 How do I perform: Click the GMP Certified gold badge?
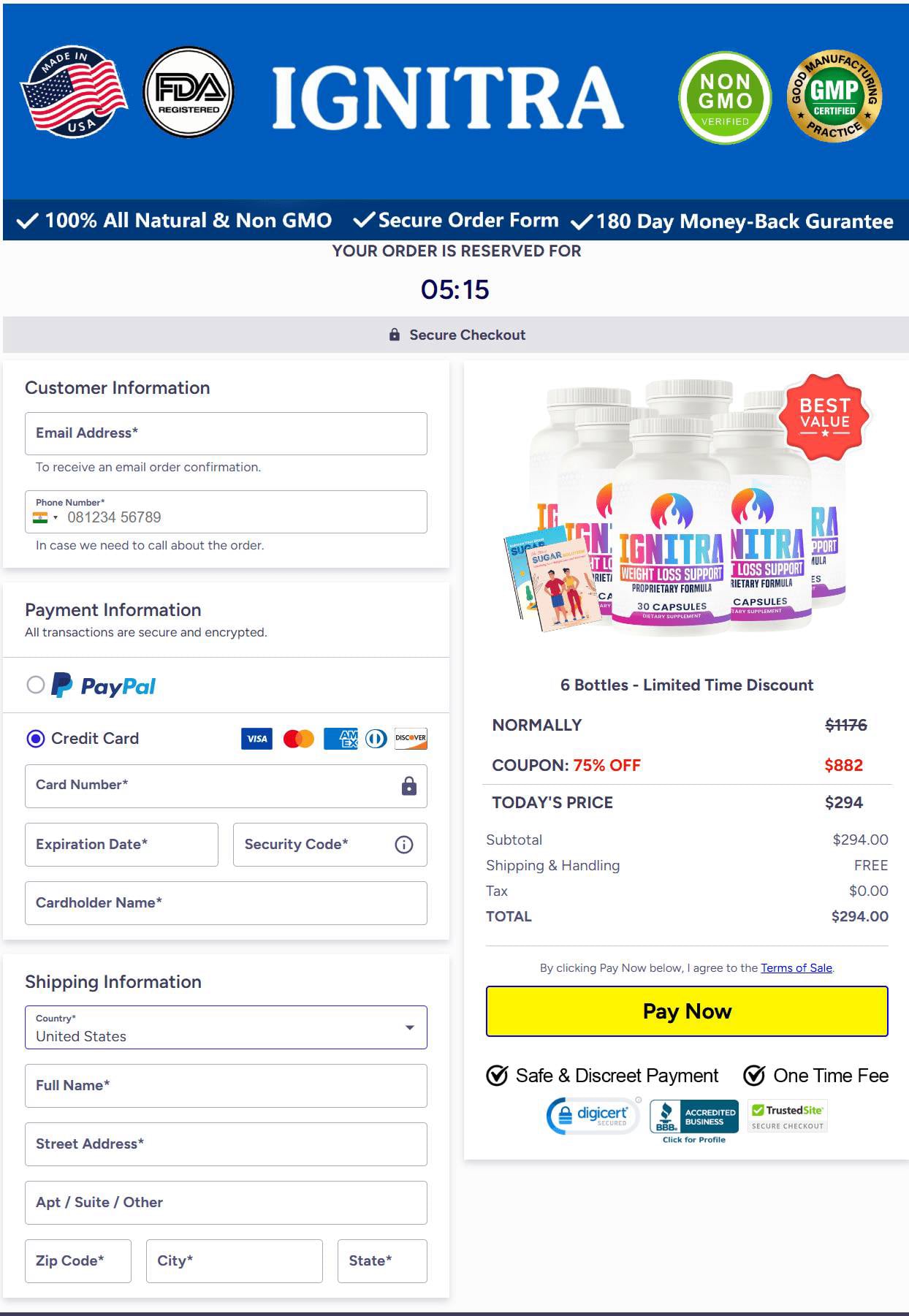(x=834, y=96)
